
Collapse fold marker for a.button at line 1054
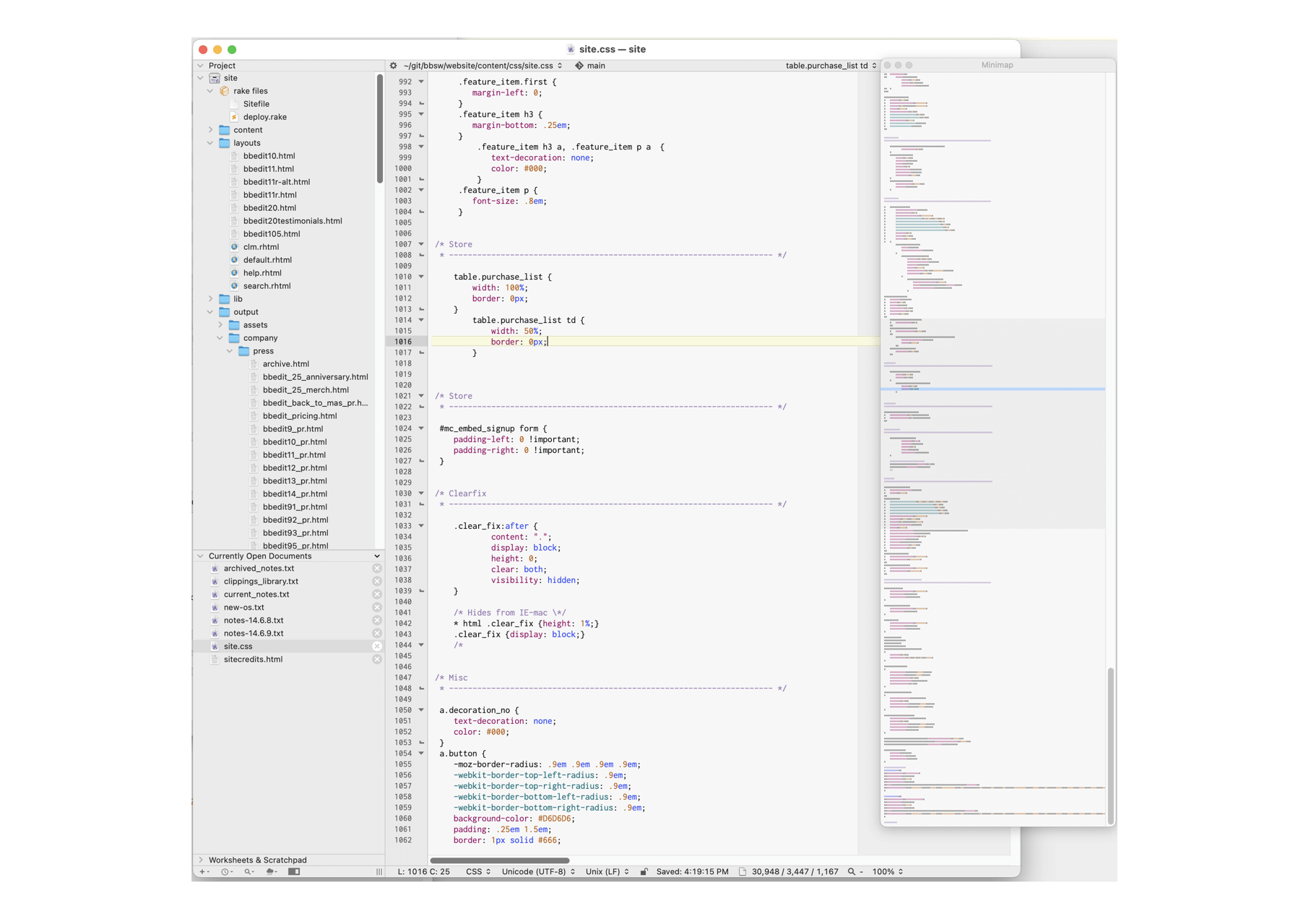[421, 754]
